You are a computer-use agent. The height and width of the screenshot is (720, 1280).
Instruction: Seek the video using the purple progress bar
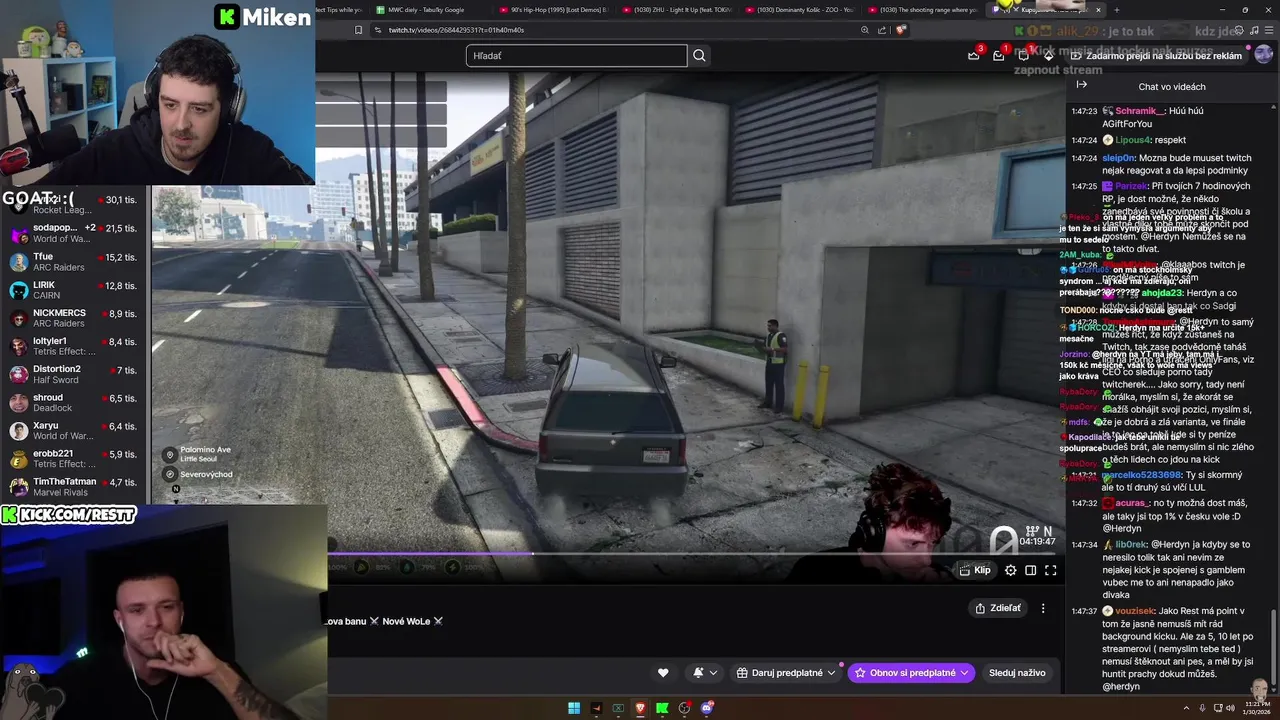(x=691, y=553)
